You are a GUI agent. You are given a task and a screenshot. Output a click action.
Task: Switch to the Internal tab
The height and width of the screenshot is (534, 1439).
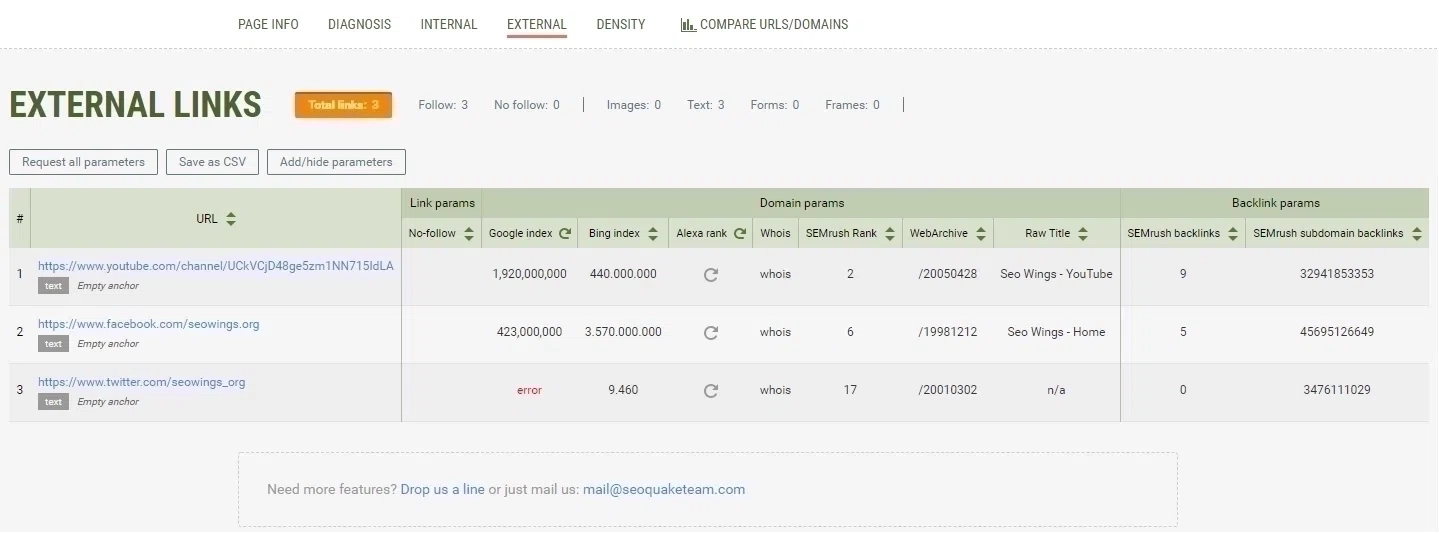click(449, 25)
